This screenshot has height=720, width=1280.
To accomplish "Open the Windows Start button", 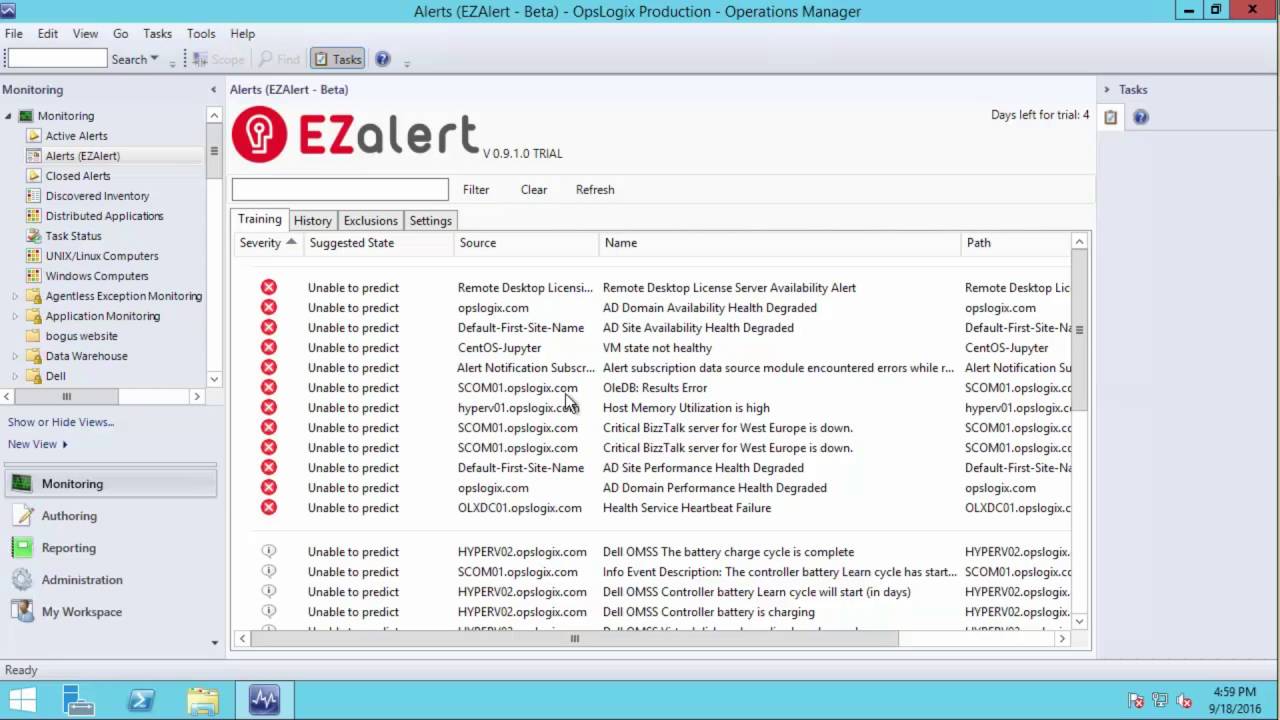I will click(x=22, y=700).
